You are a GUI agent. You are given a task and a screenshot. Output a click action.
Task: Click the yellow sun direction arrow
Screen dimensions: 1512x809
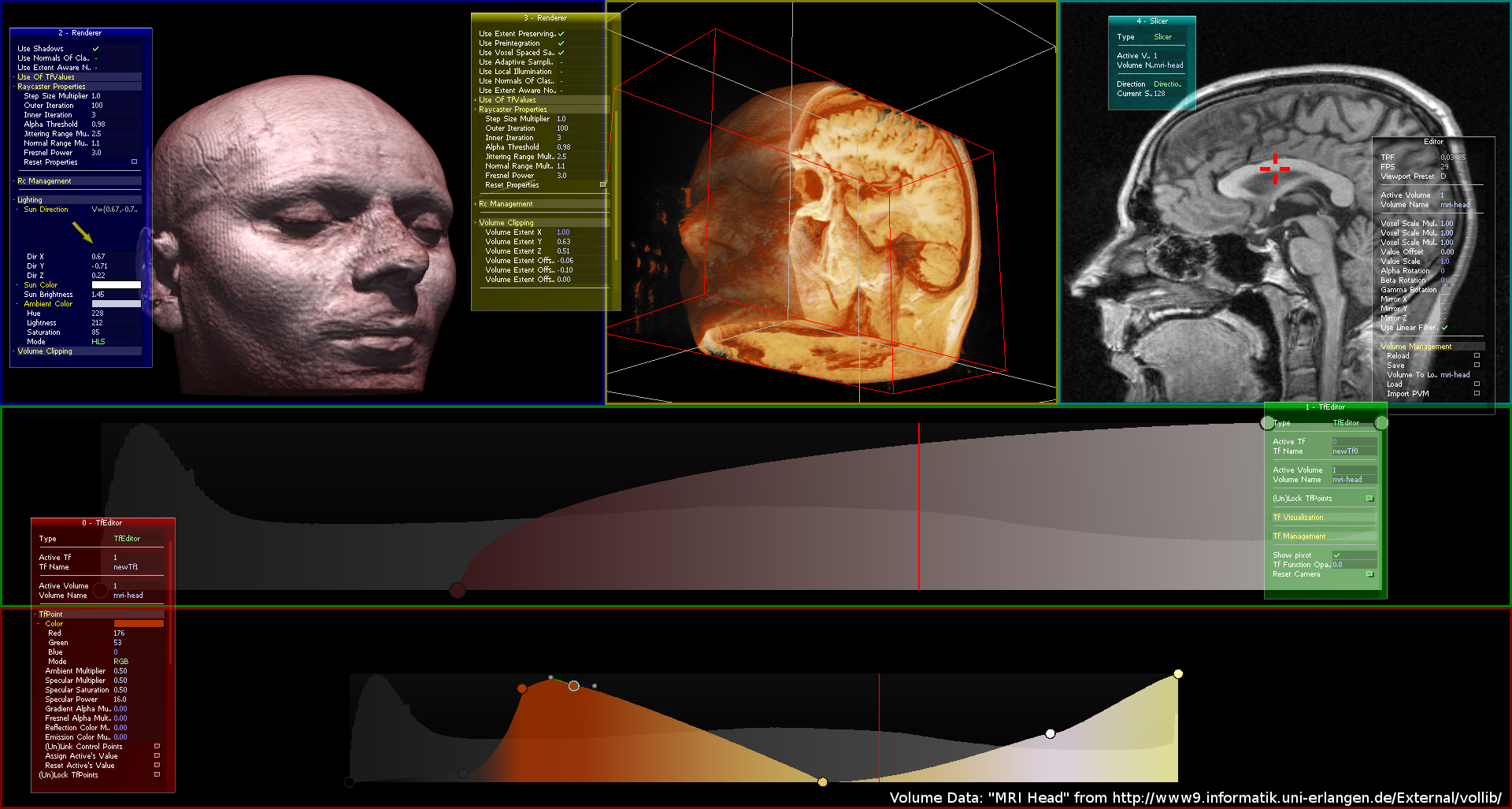pos(83,232)
